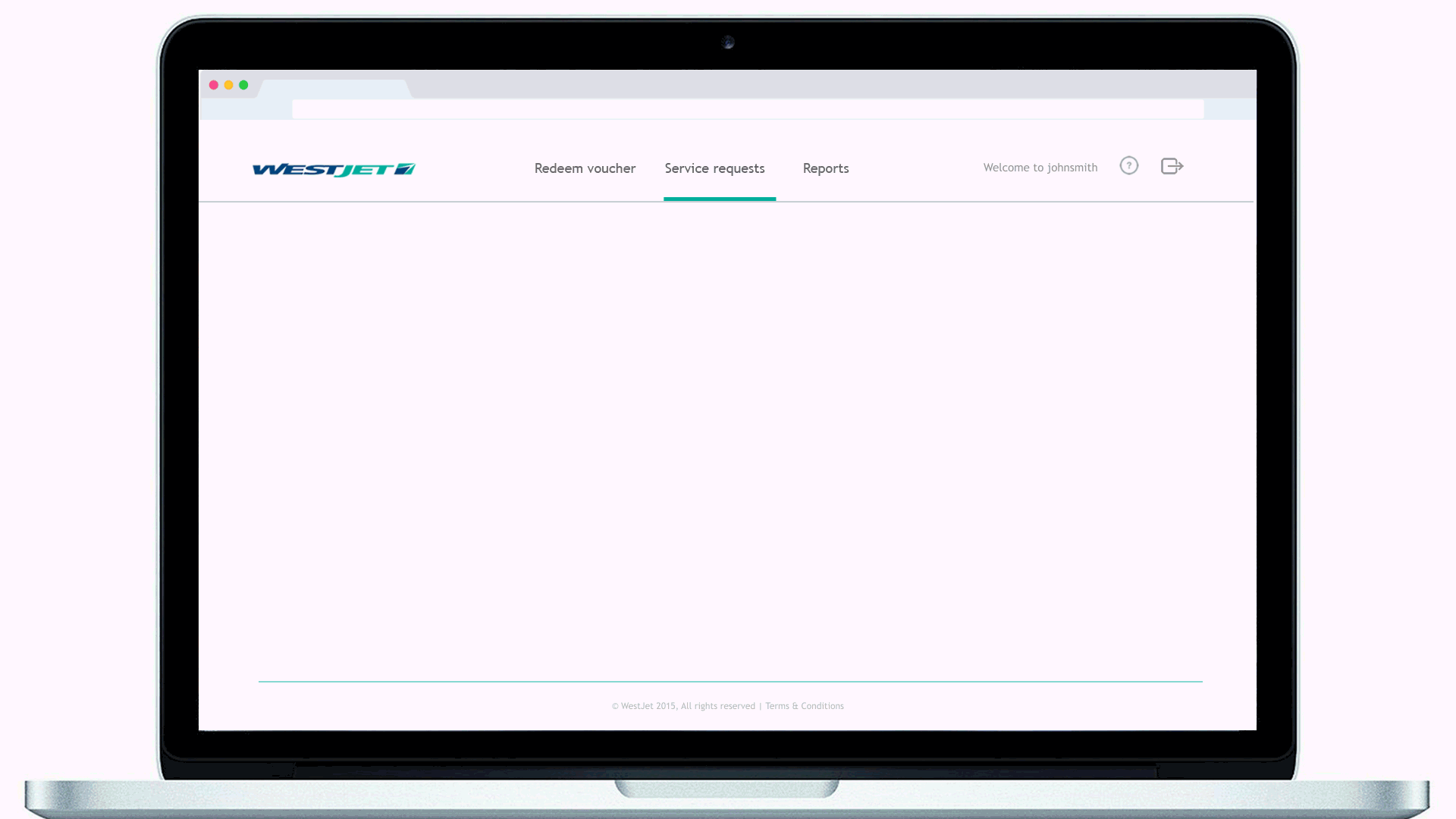The width and height of the screenshot is (1456, 819).
Task: Click the red window close dot
Action: 214,85
